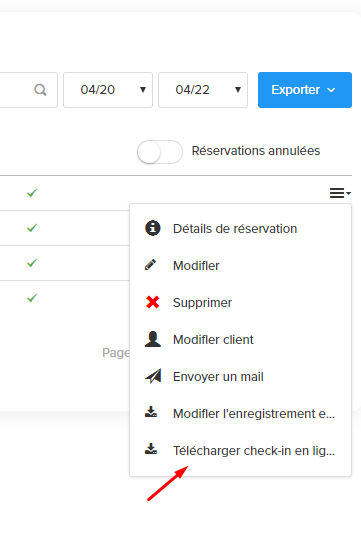Open the hamburger row actions menu
This screenshot has width=361, height=543.
(340, 193)
